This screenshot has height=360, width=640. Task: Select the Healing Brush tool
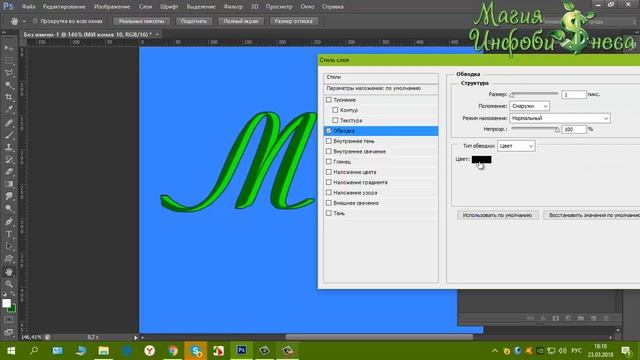coord(9,122)
